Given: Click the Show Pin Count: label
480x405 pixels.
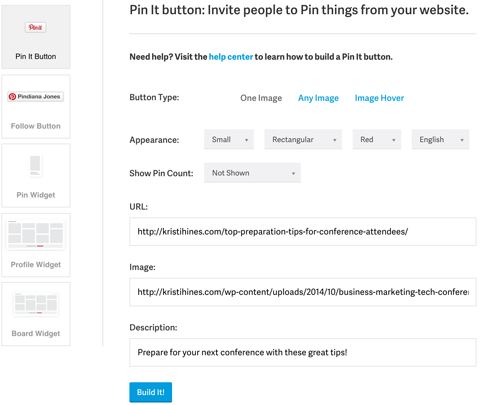Looking at the screenshot, I should [x=161, y=173].
